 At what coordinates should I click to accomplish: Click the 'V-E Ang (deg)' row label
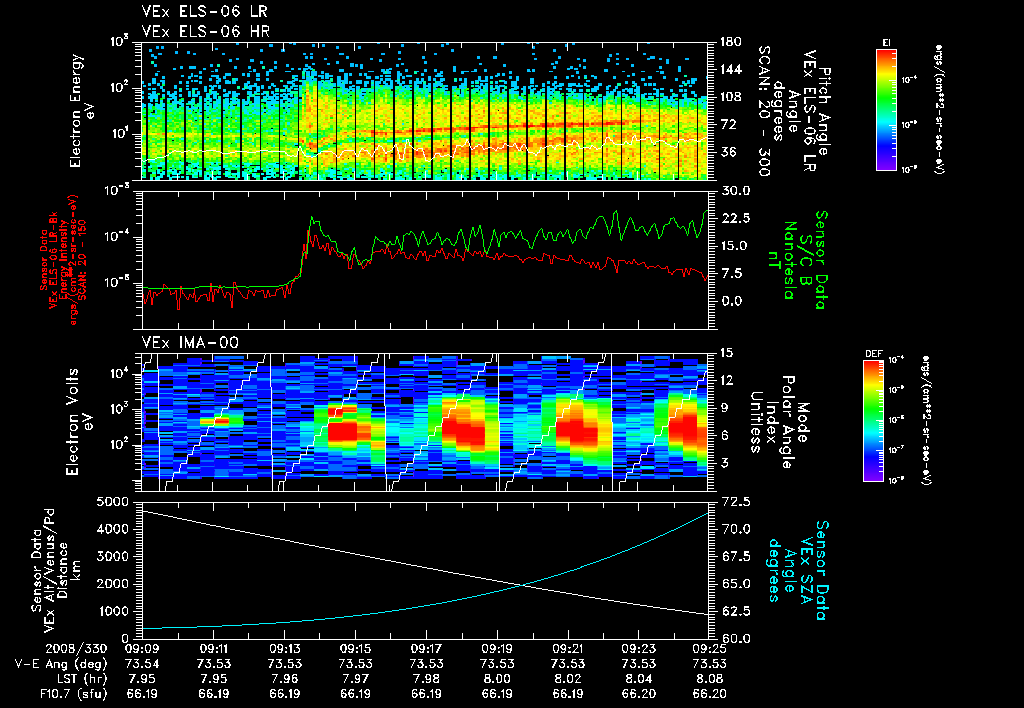point(61,664)
